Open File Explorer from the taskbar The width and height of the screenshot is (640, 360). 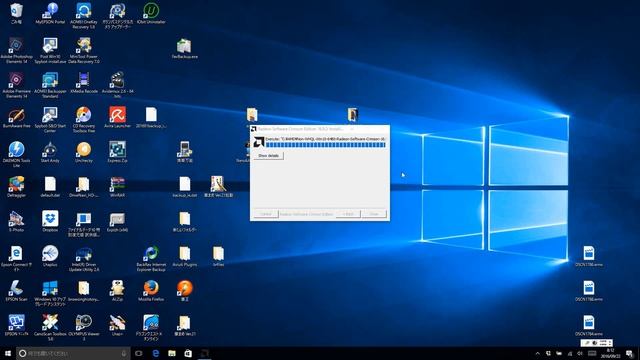tap(172, 353)
